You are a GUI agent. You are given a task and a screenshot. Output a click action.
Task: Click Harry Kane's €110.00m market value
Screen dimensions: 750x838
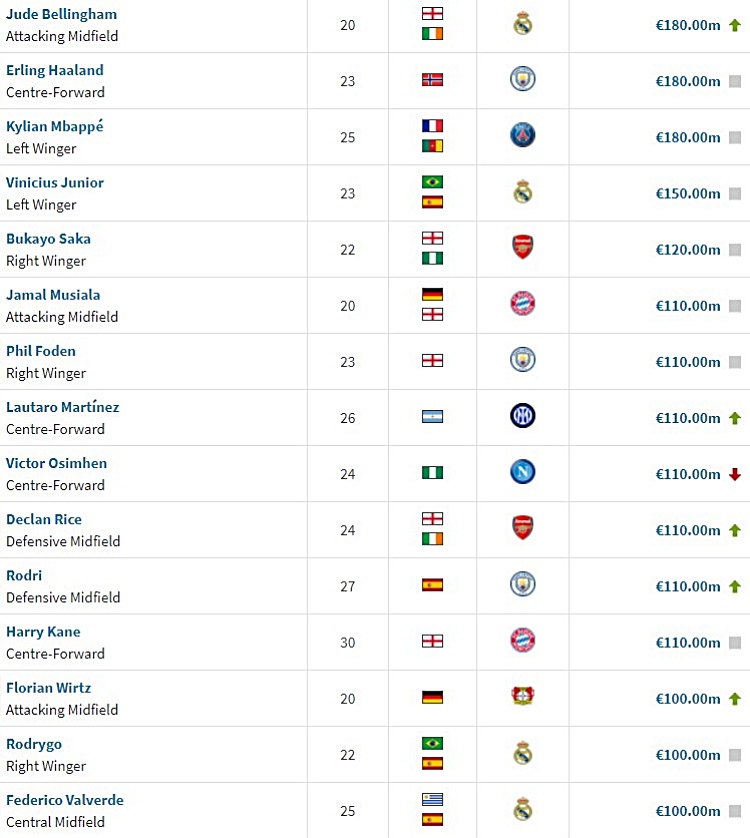(x=687, y=642)
